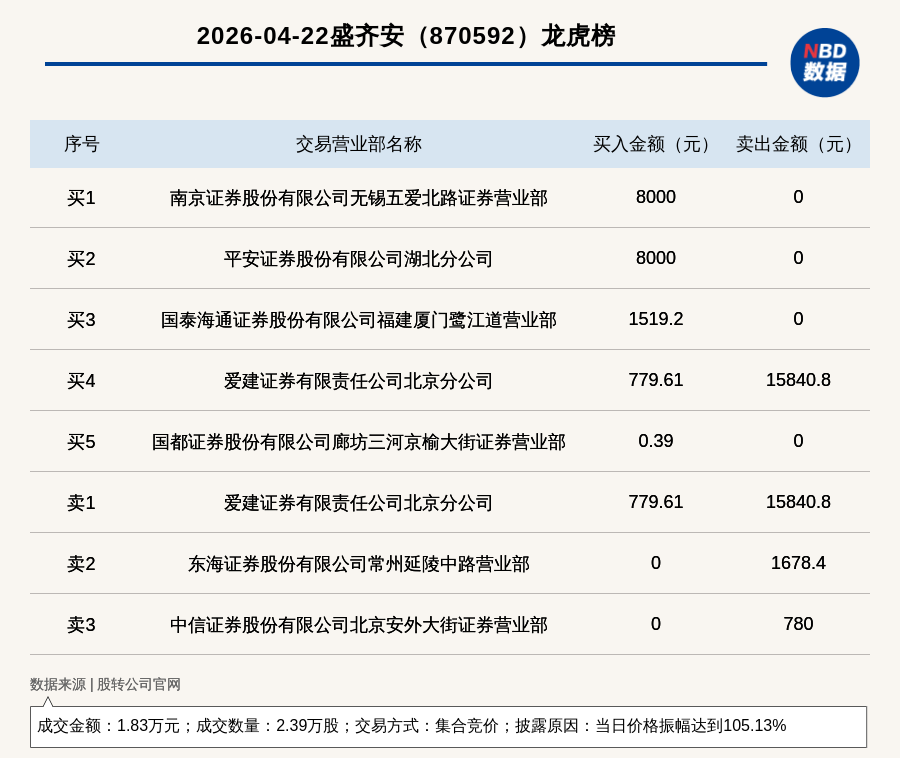Click 南京证券股份有限公司无锡五爱北路证券营业部 name
This screenshot has width=900, height=758.
coord(358,198)
